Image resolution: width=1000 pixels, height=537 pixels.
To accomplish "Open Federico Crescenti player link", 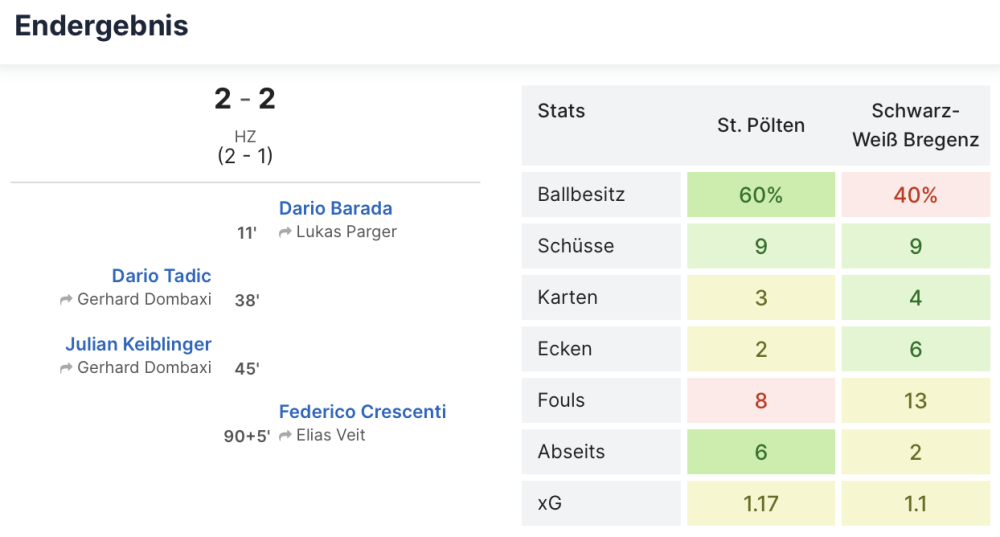I will pyautogui.click(x=362, y=411).
